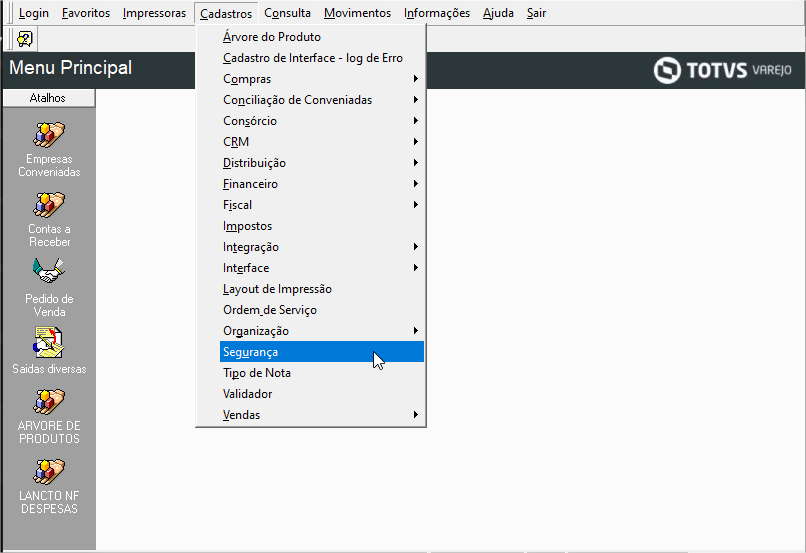
Task: Open the Informações menu
Action: point(437,13)
